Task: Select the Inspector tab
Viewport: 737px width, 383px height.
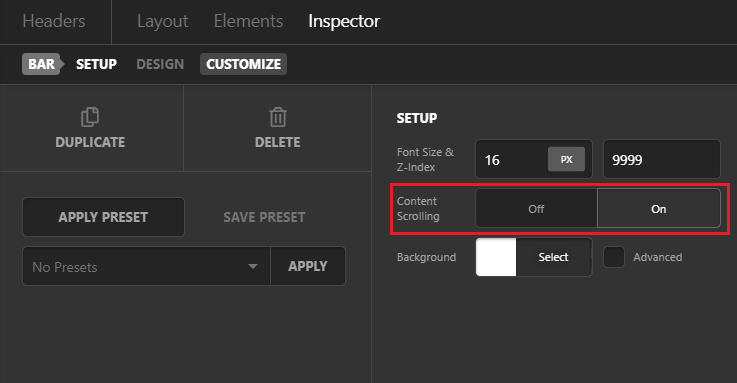Action: (344, 21)
